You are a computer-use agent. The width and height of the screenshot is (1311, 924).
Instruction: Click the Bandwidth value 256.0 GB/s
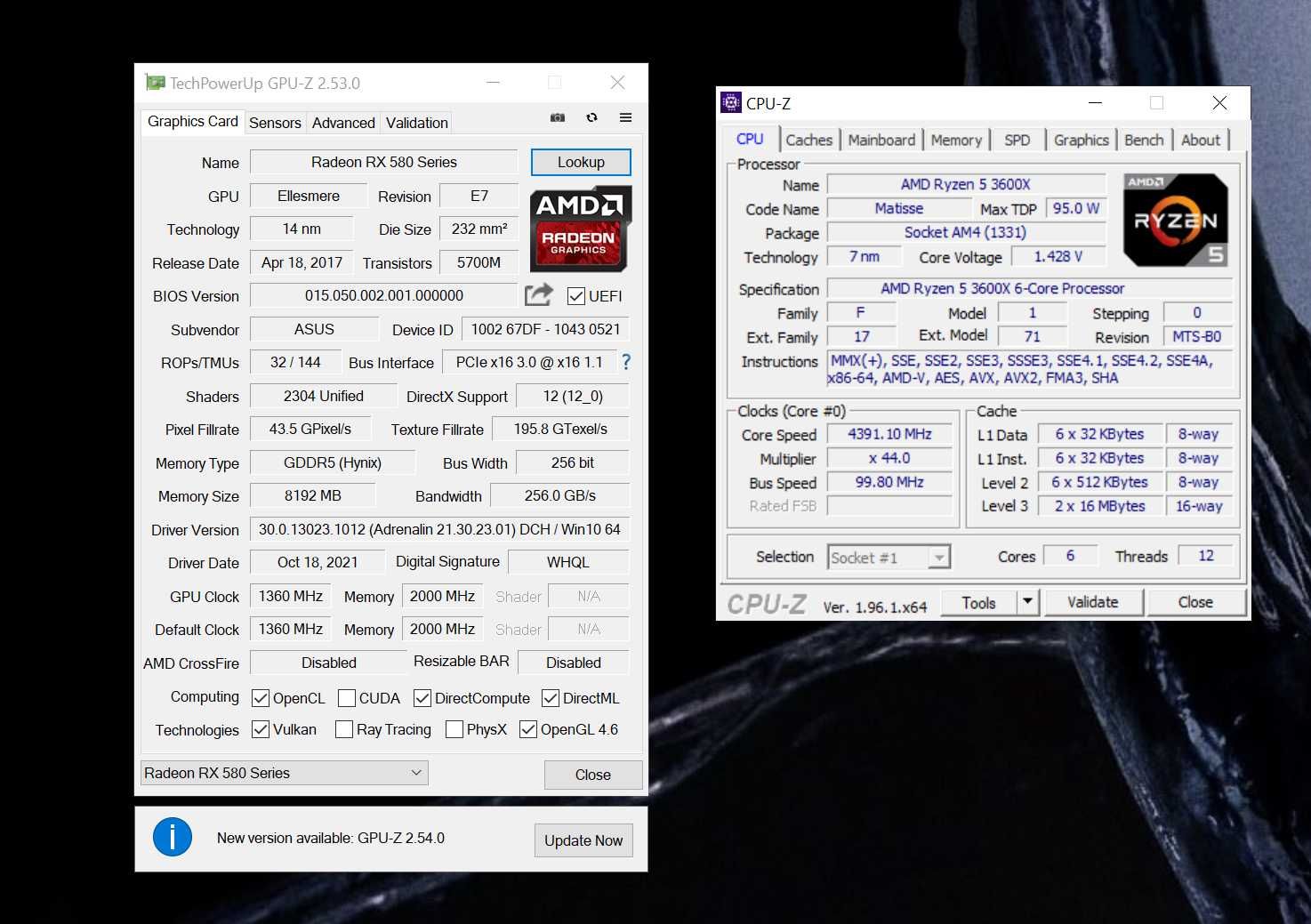tap(559, 495)
